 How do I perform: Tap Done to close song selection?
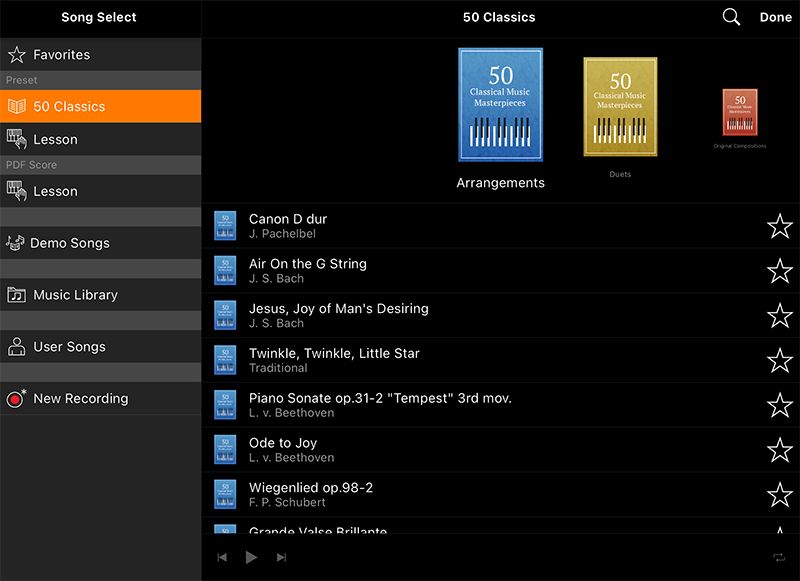tap(775, 17)
